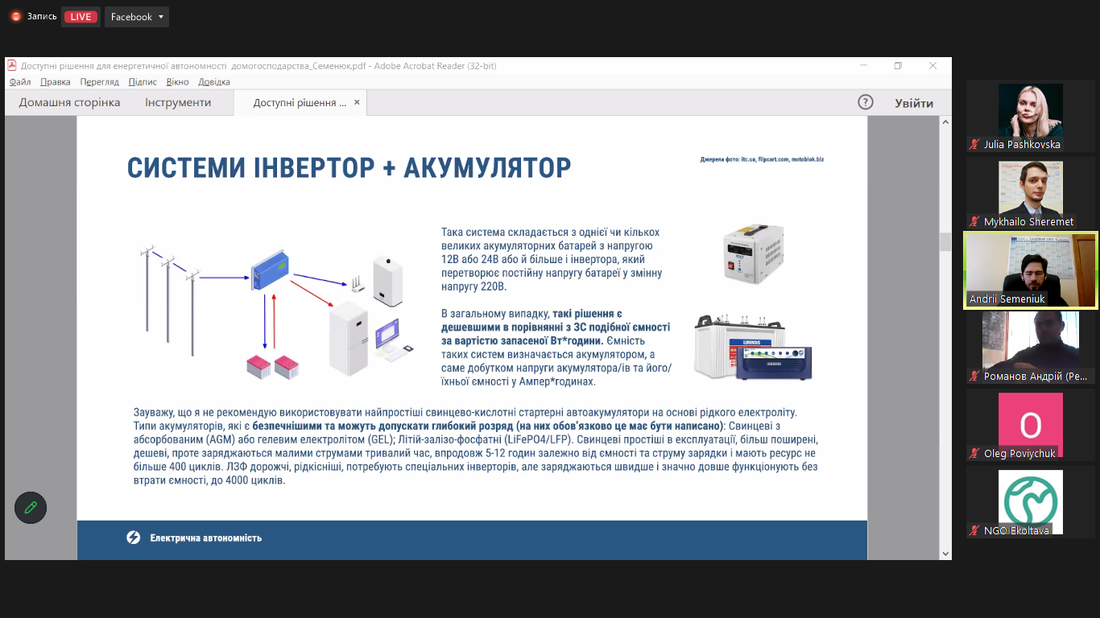Image resolution: width=1100 pixels, height=618 pixels.
Task: Close the Доступні рішення document tab
Action: [356, 102]
